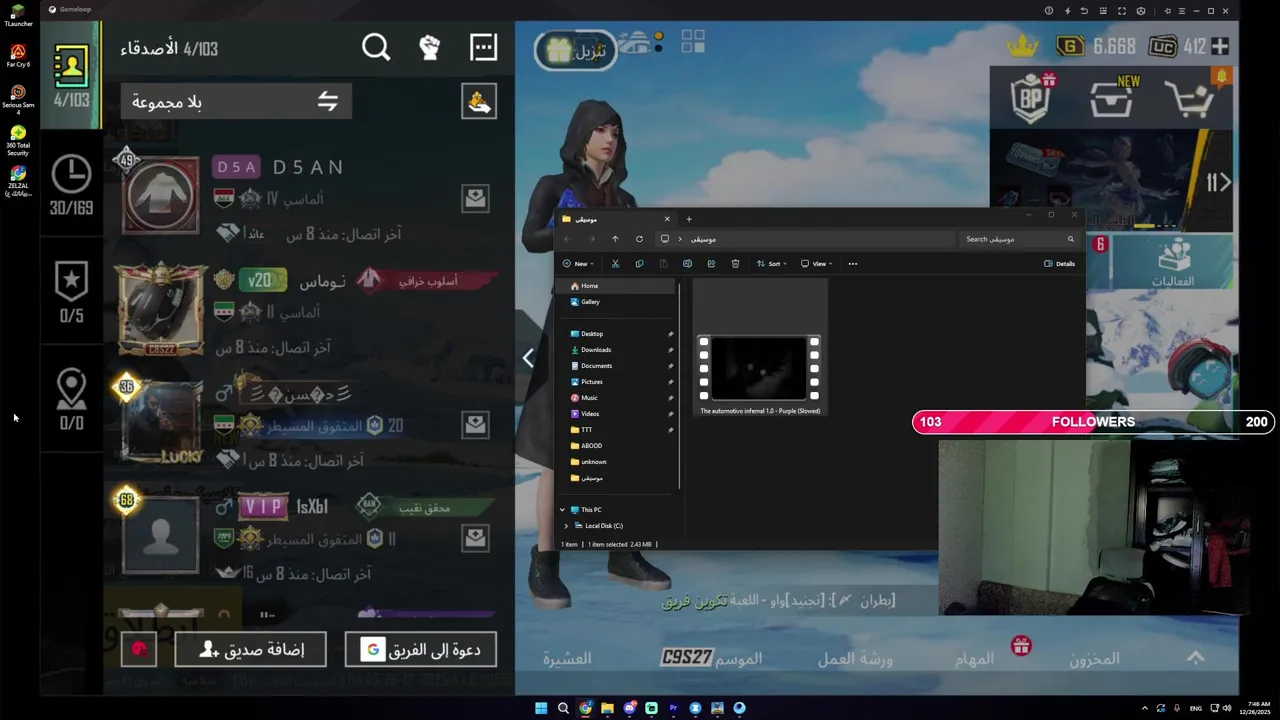1280x720 pixels.
Task: Open the gold crown icon
Action: (x=1022, y=46)
